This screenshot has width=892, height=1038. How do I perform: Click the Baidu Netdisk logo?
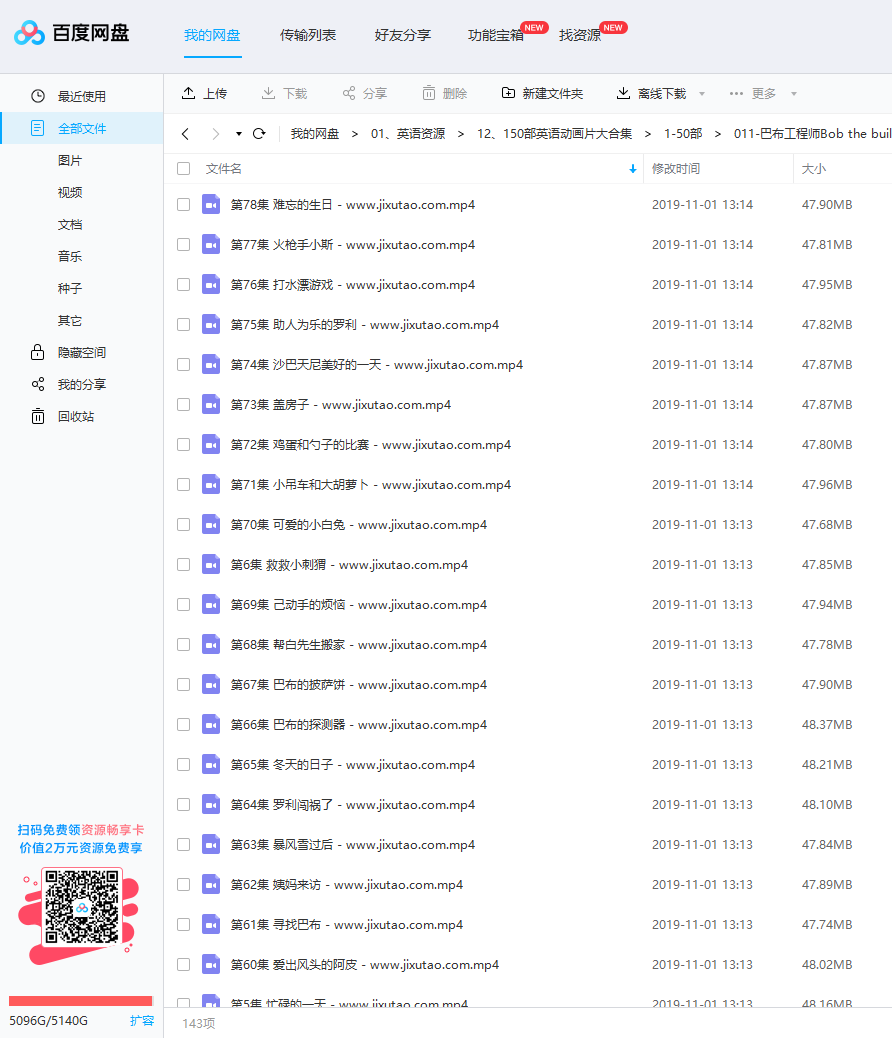pyautogui.click(x=71, y=34)
